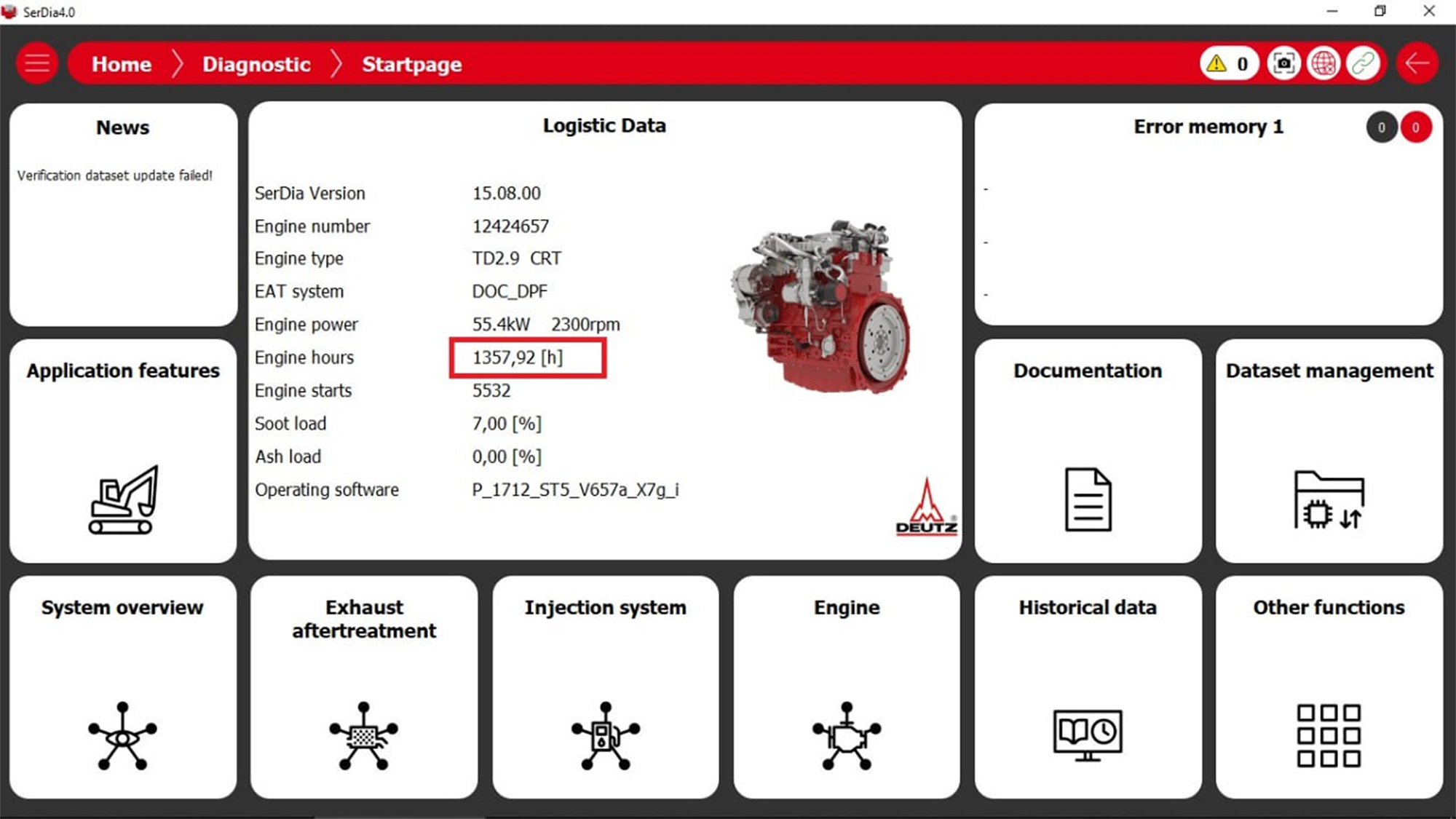Open Other functions tile
The width and height of the screenshot is (1456, 819).
tap(1329, 687)
